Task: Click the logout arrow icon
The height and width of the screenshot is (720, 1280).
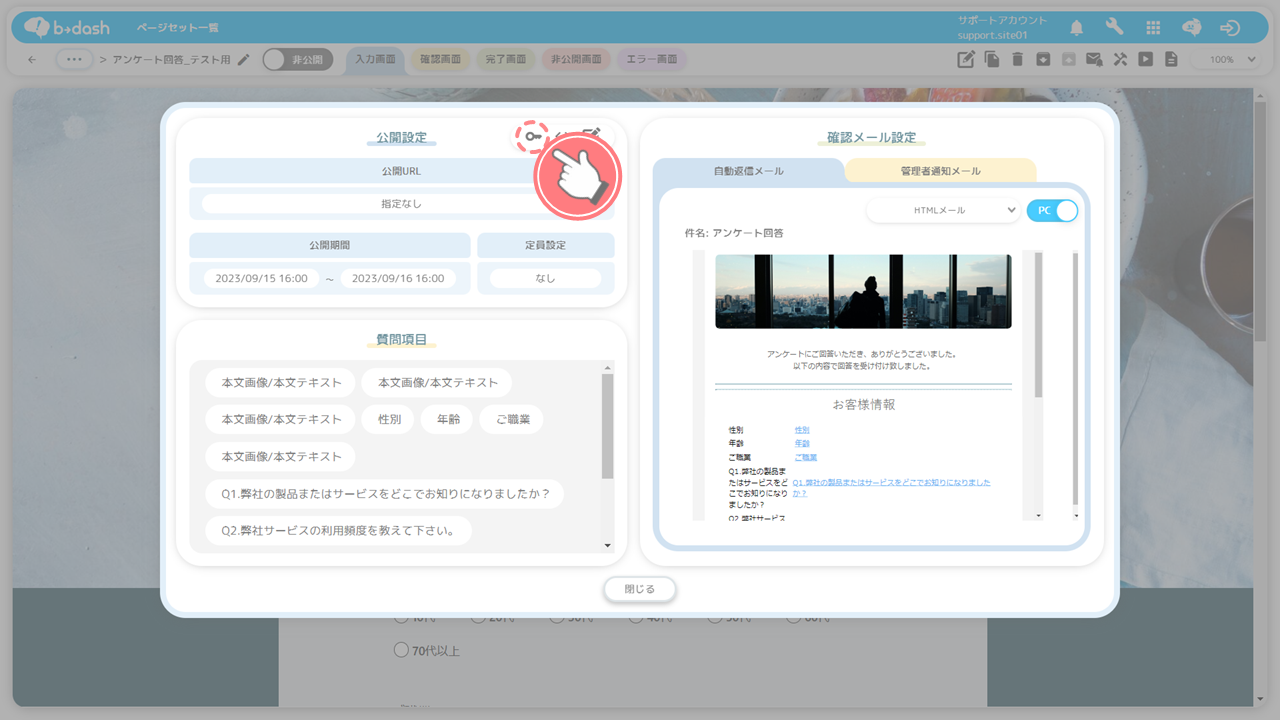Action: 1231,28
